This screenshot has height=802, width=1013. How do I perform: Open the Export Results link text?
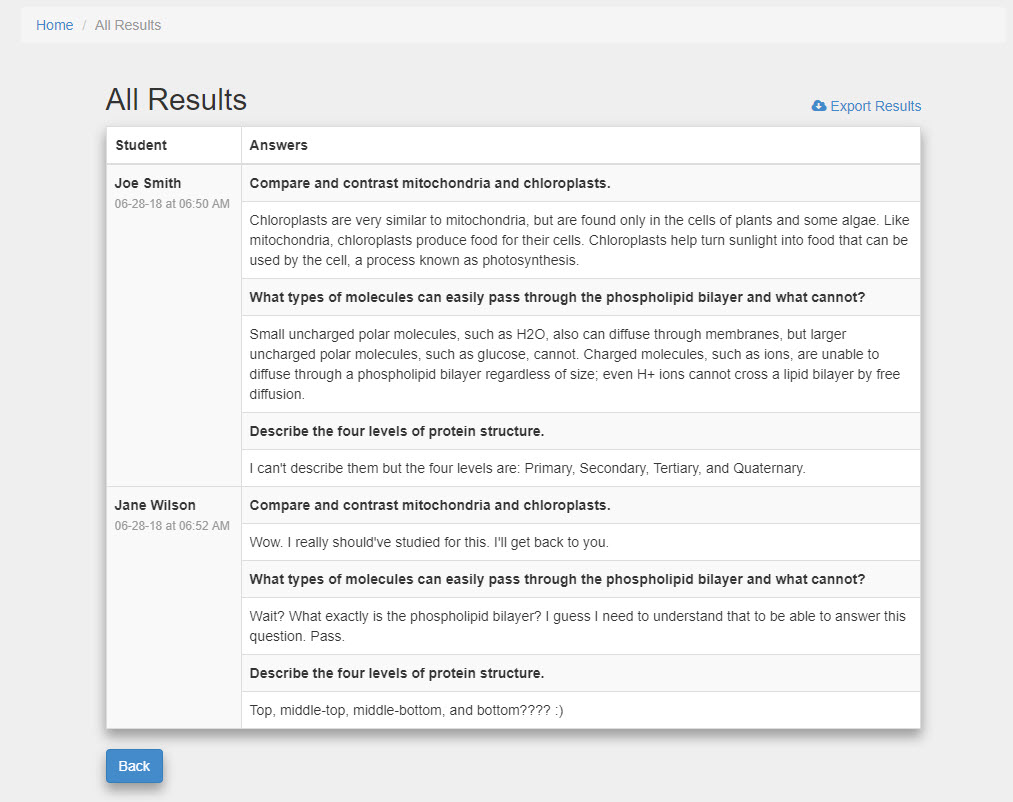pyautogui.click(x=875, y=106)
